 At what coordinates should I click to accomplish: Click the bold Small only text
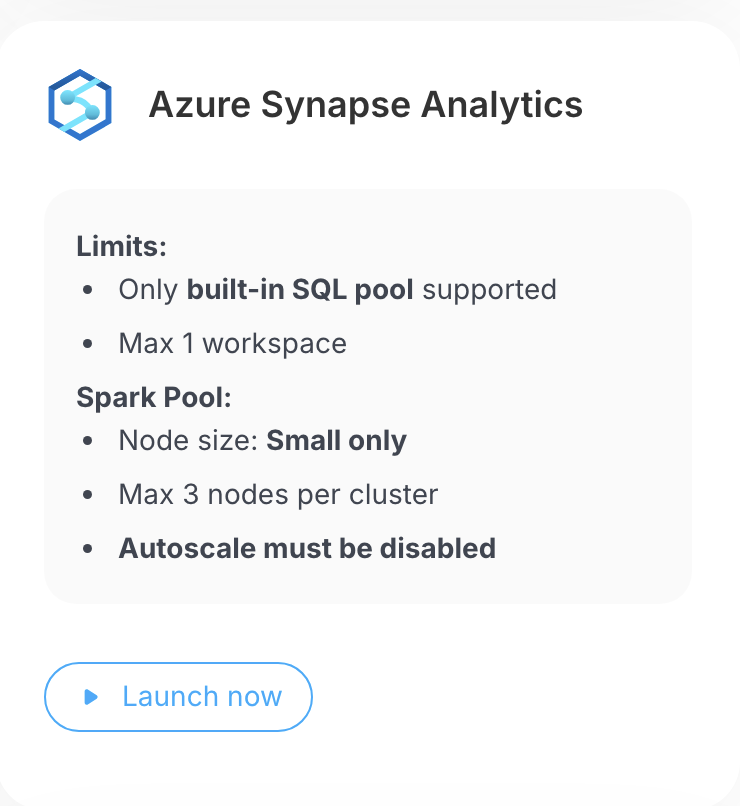337,441
